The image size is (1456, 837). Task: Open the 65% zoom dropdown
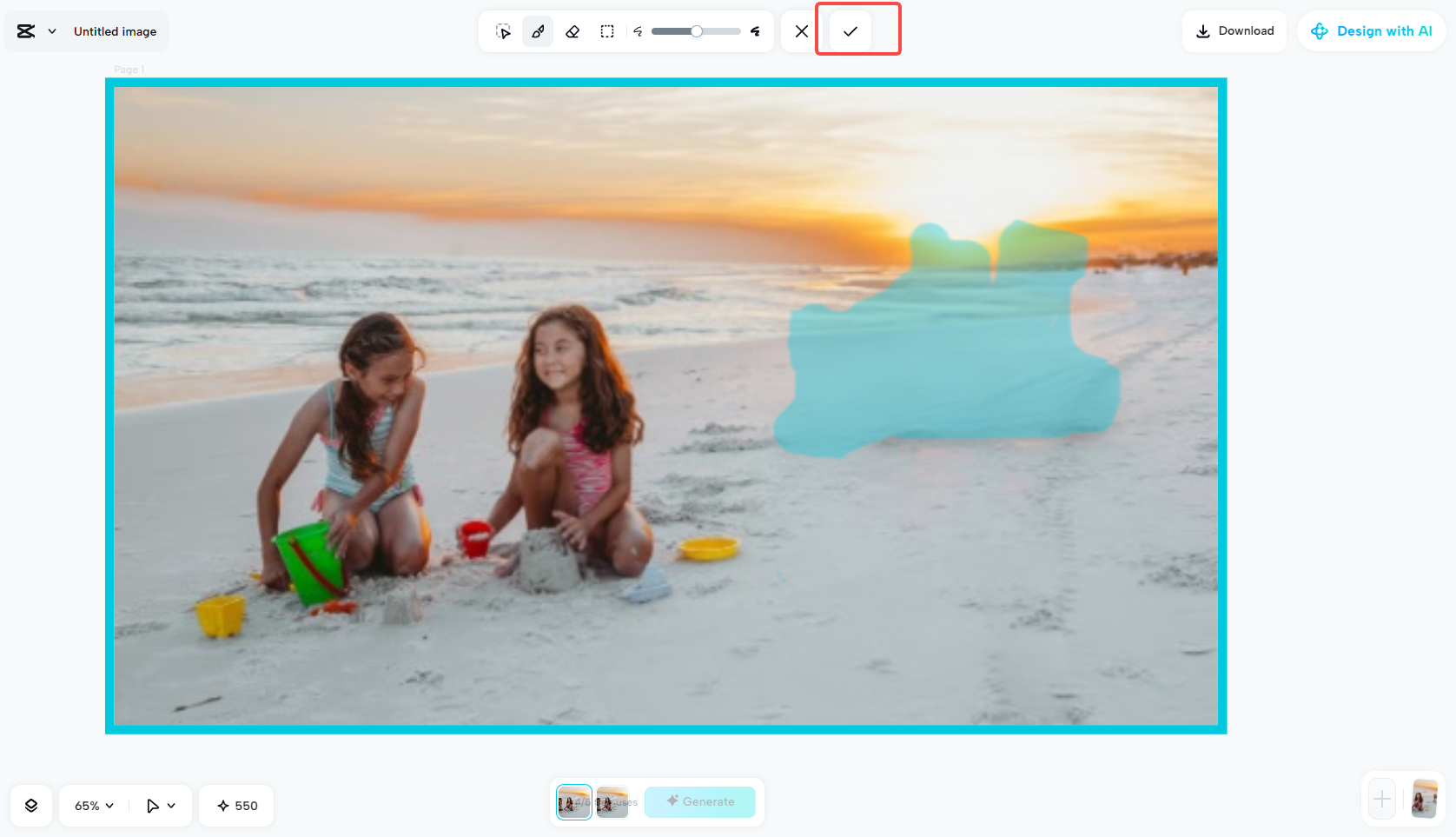tap(95, 806)
